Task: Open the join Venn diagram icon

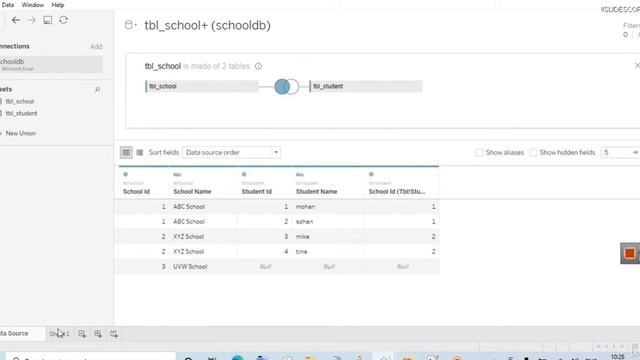Action: point(286,87)
